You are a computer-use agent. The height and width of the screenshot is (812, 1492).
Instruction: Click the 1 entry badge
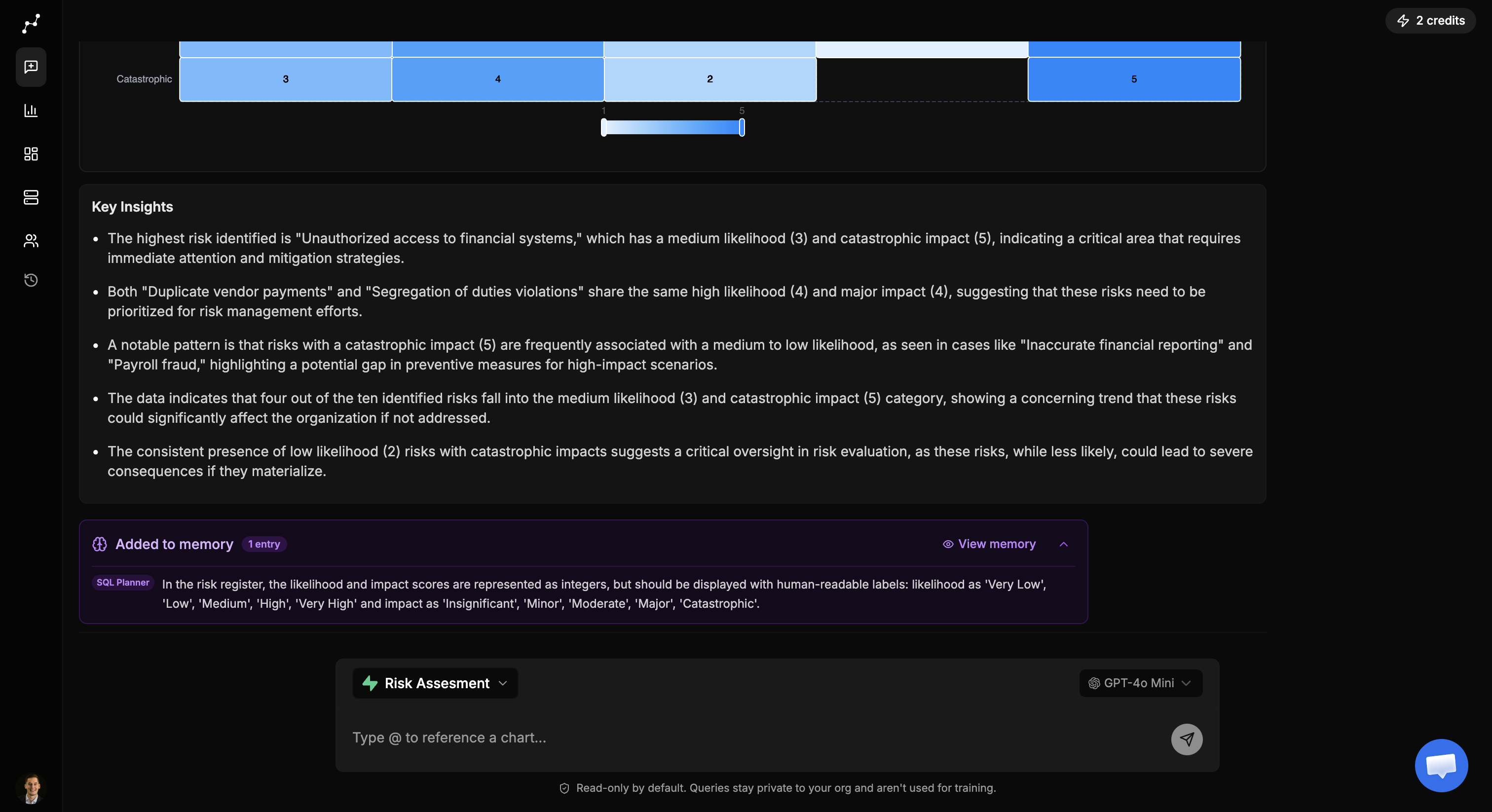[264, 544]
